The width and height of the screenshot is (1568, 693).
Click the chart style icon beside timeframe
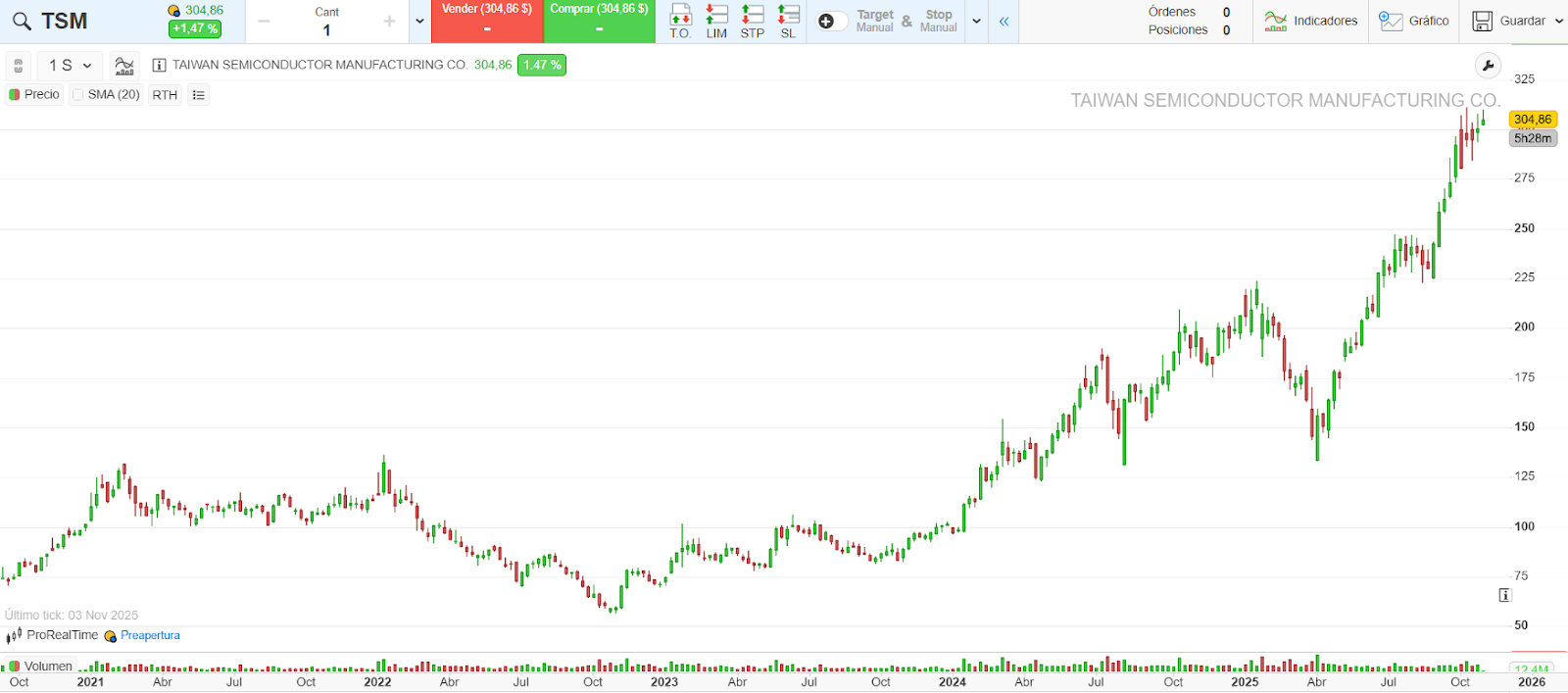[x=124, y=66]
